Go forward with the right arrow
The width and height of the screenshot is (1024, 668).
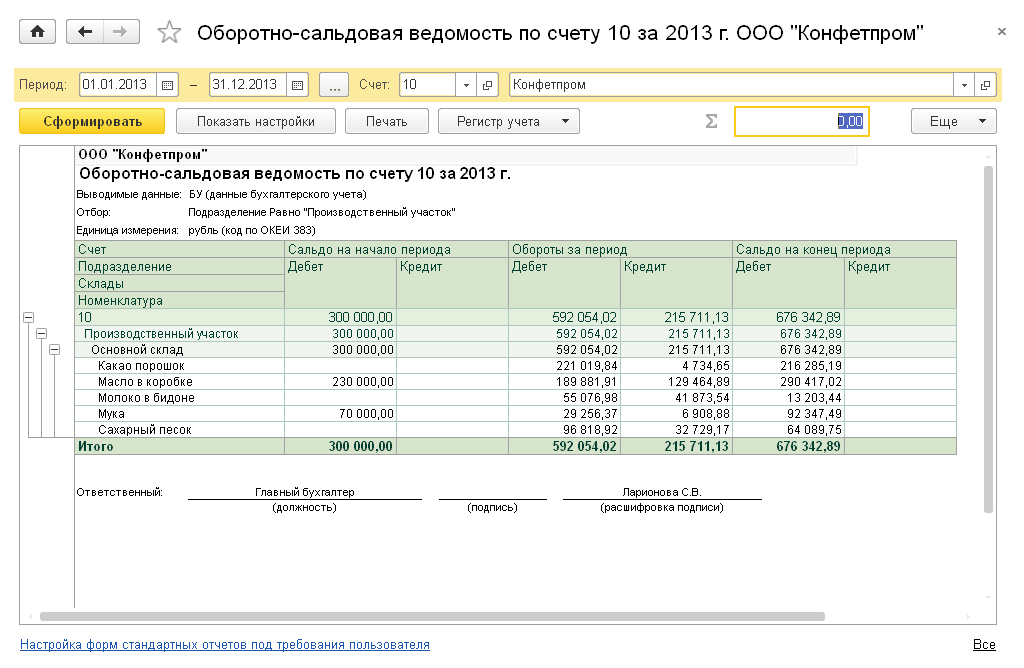[x=120, y=32]
